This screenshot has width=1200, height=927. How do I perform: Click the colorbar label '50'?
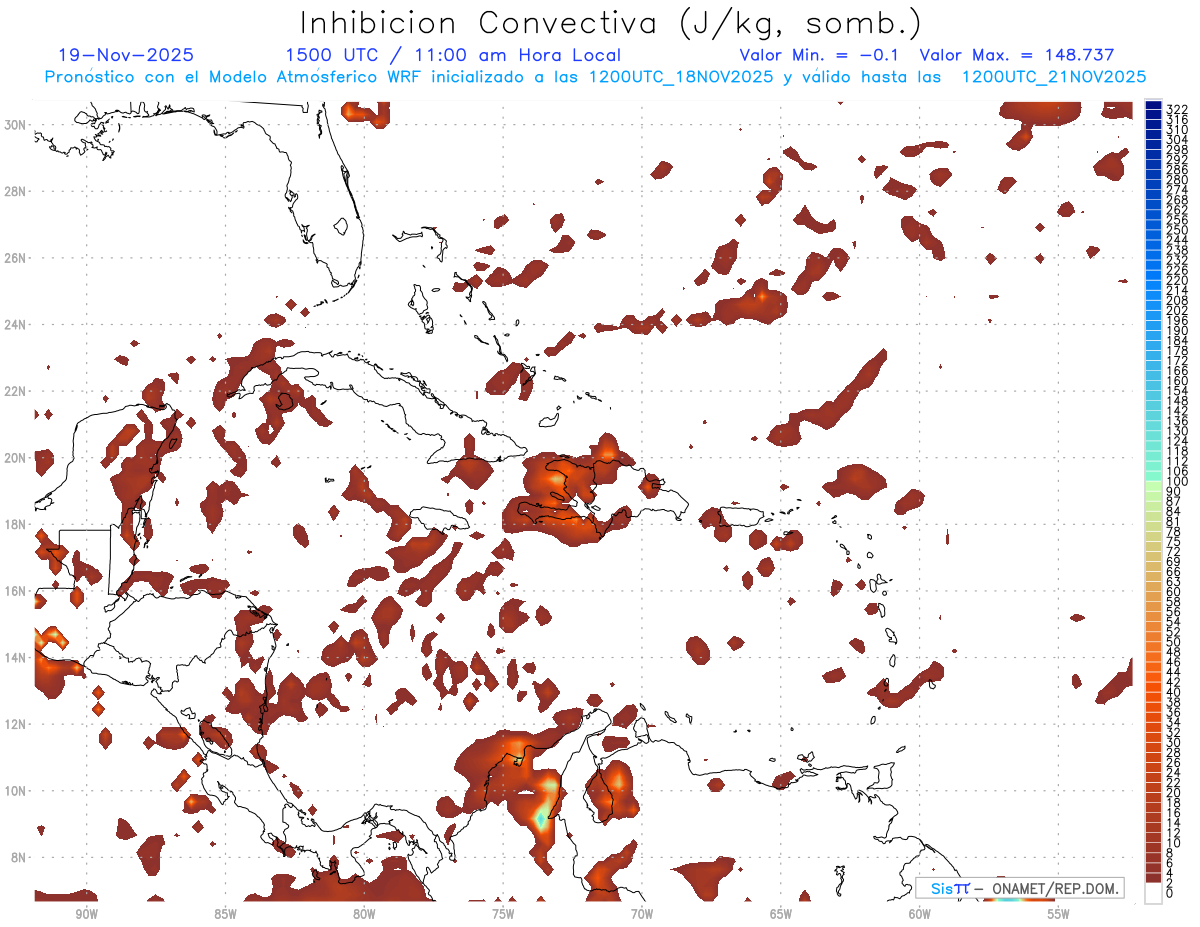point(1173,642)
